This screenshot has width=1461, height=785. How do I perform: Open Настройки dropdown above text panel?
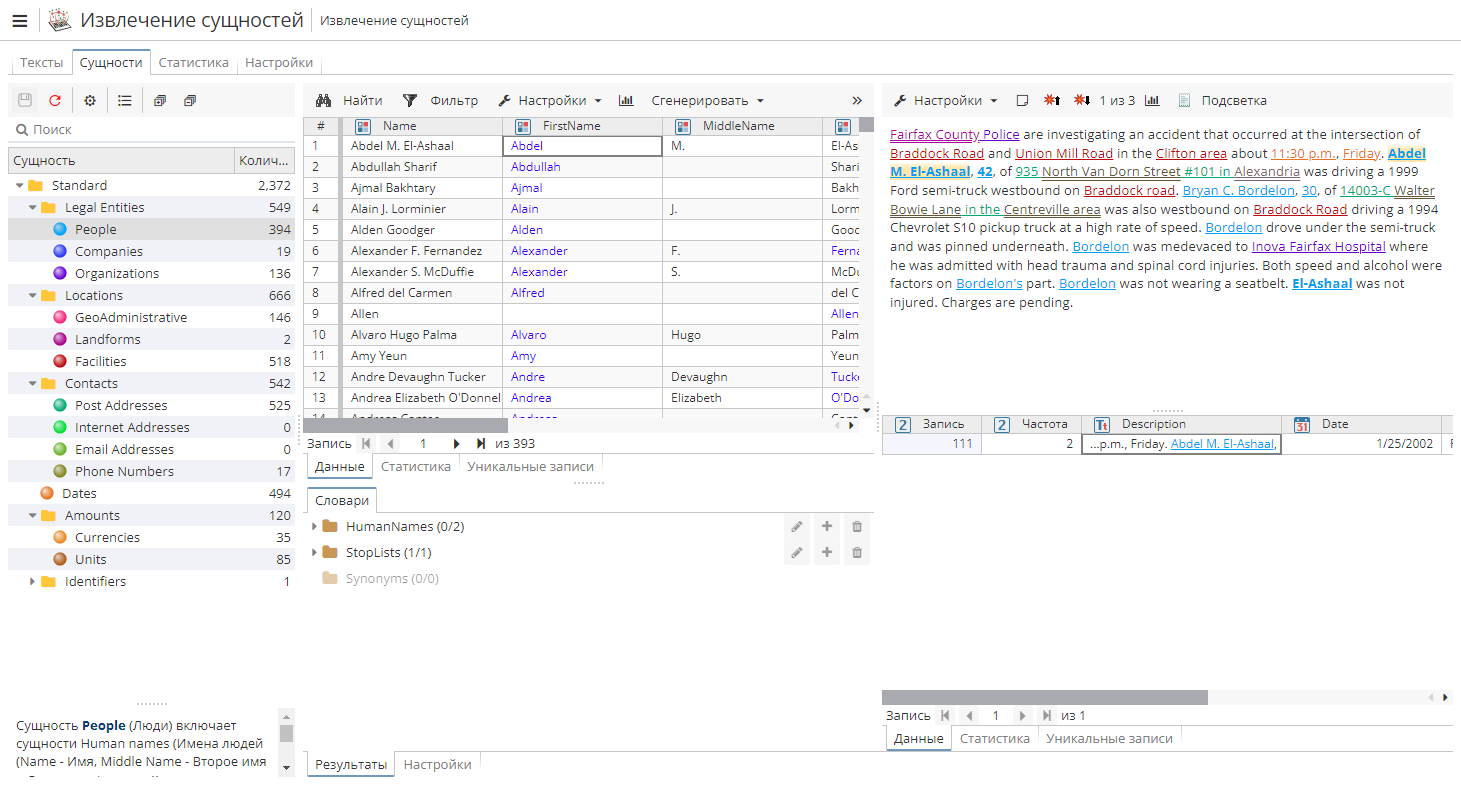(946, 101)
